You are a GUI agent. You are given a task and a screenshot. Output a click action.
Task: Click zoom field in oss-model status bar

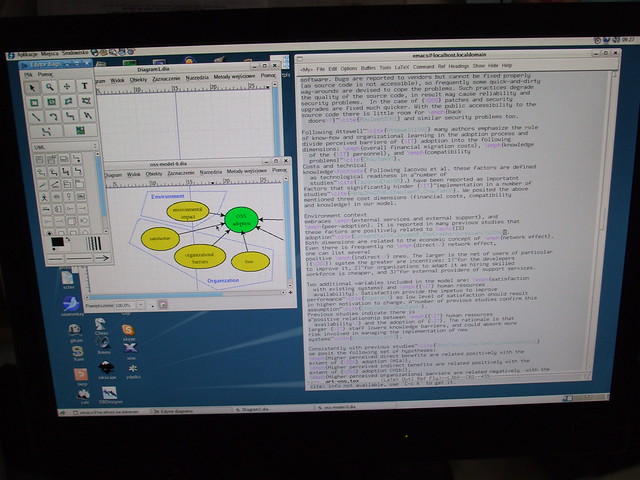(x=123, y=305)
